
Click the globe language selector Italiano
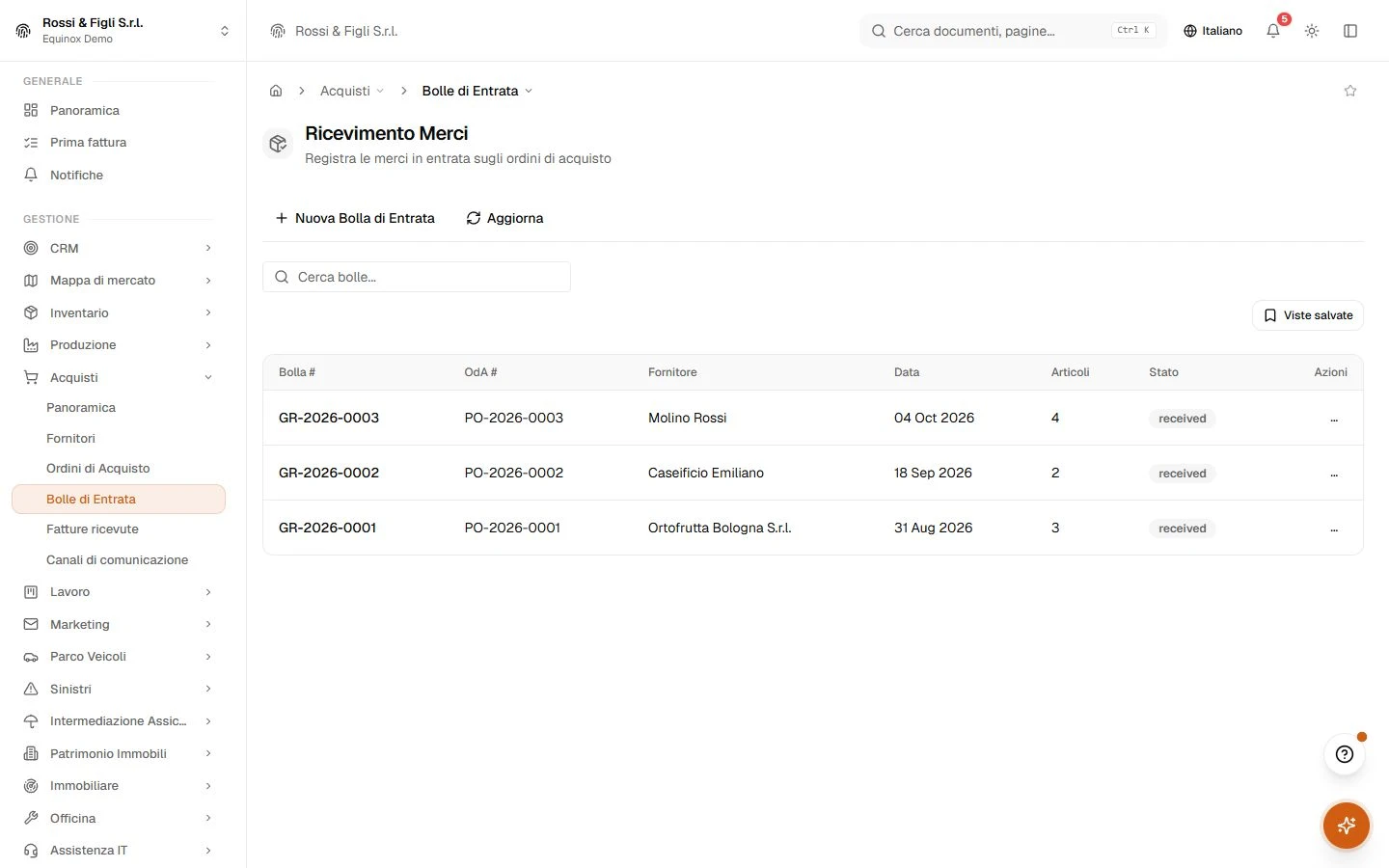tap(1212, 31)
